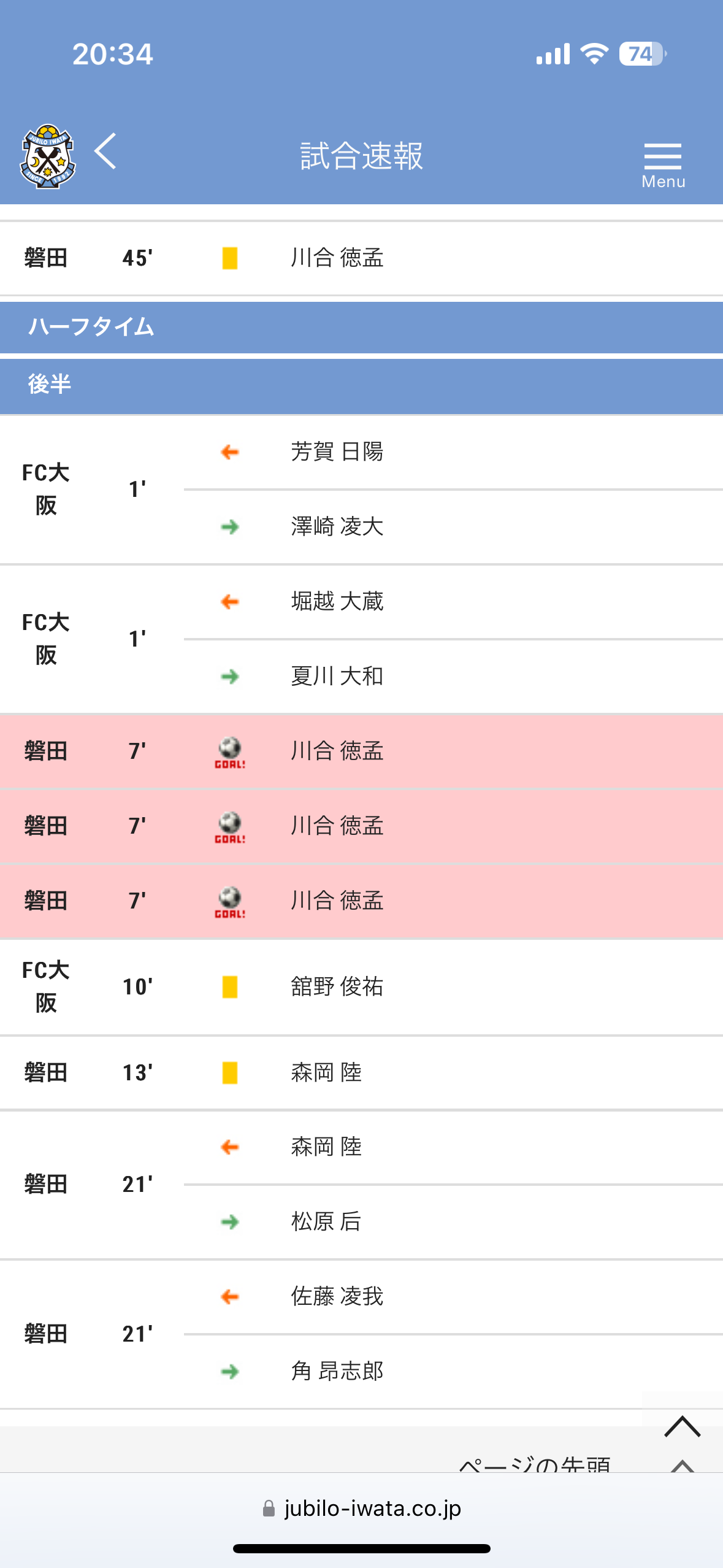Click the green substitution-in arrow for 澤崎 凌大
The height and width of the screenshot is (1568, 723).
click(230, 527)
